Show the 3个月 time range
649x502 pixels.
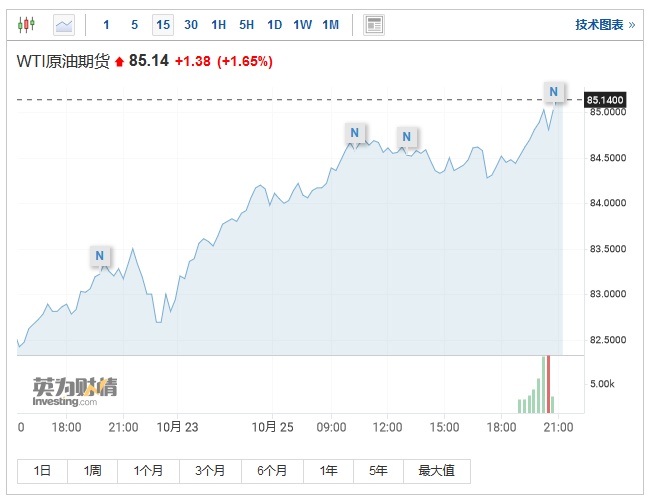[x=210, y=471]
